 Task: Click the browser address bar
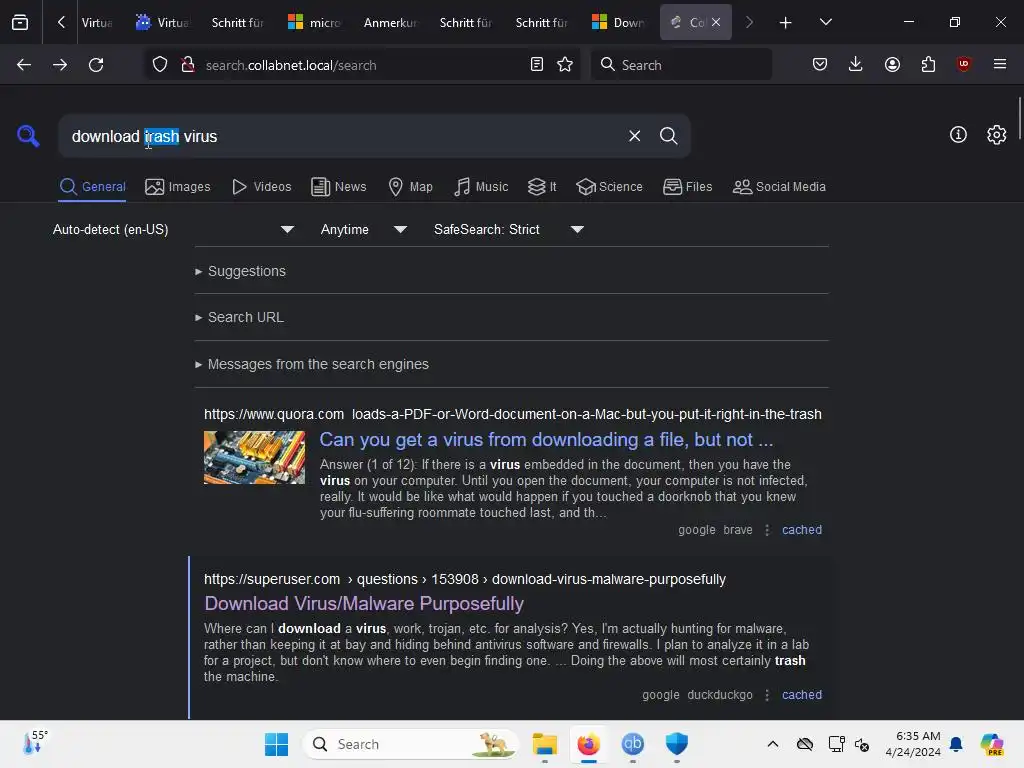click(362, 65)
